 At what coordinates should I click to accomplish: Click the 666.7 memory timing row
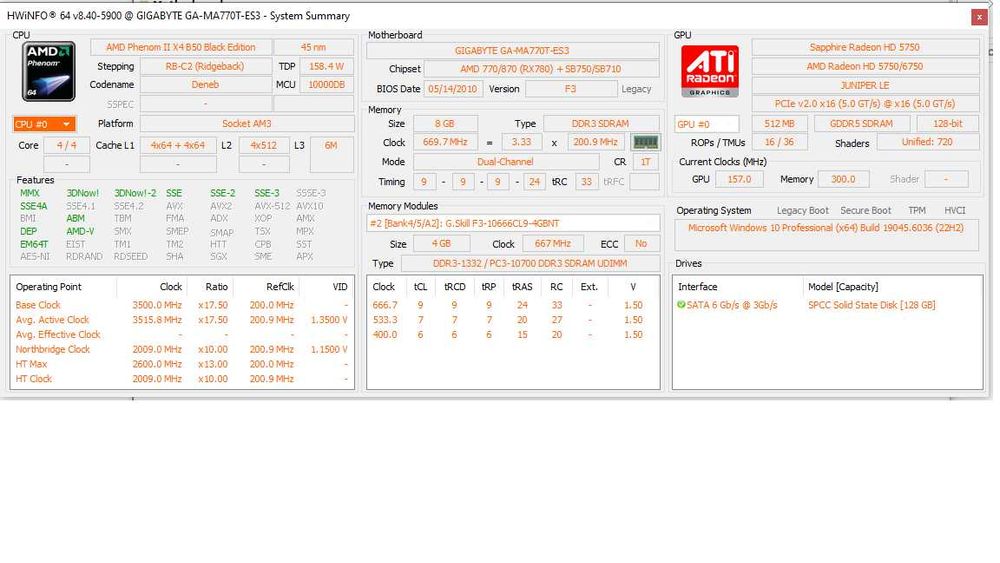(x=513, y=305)
